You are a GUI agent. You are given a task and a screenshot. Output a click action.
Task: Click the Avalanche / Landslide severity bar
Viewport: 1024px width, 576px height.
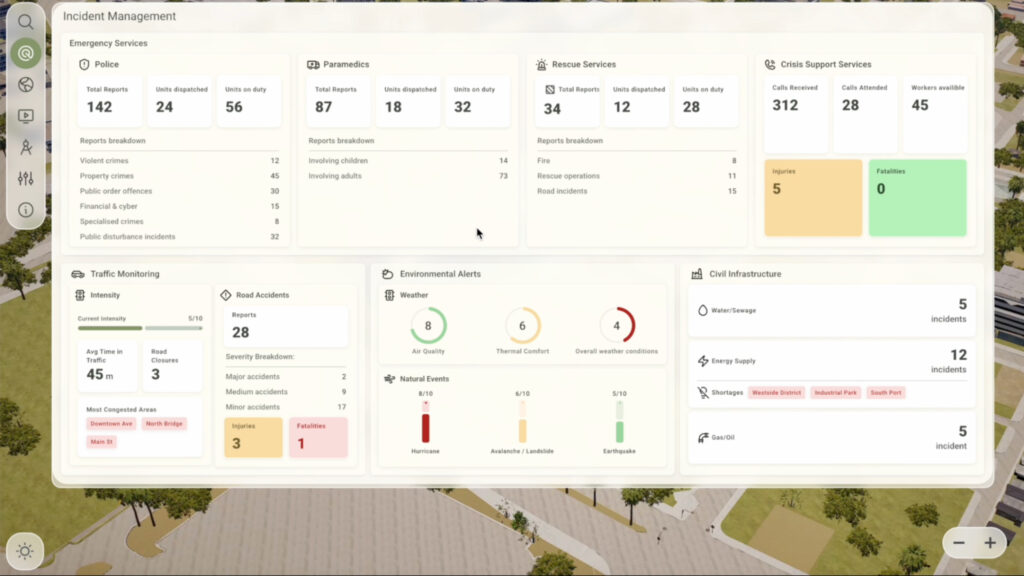click(x=522, y=422)
